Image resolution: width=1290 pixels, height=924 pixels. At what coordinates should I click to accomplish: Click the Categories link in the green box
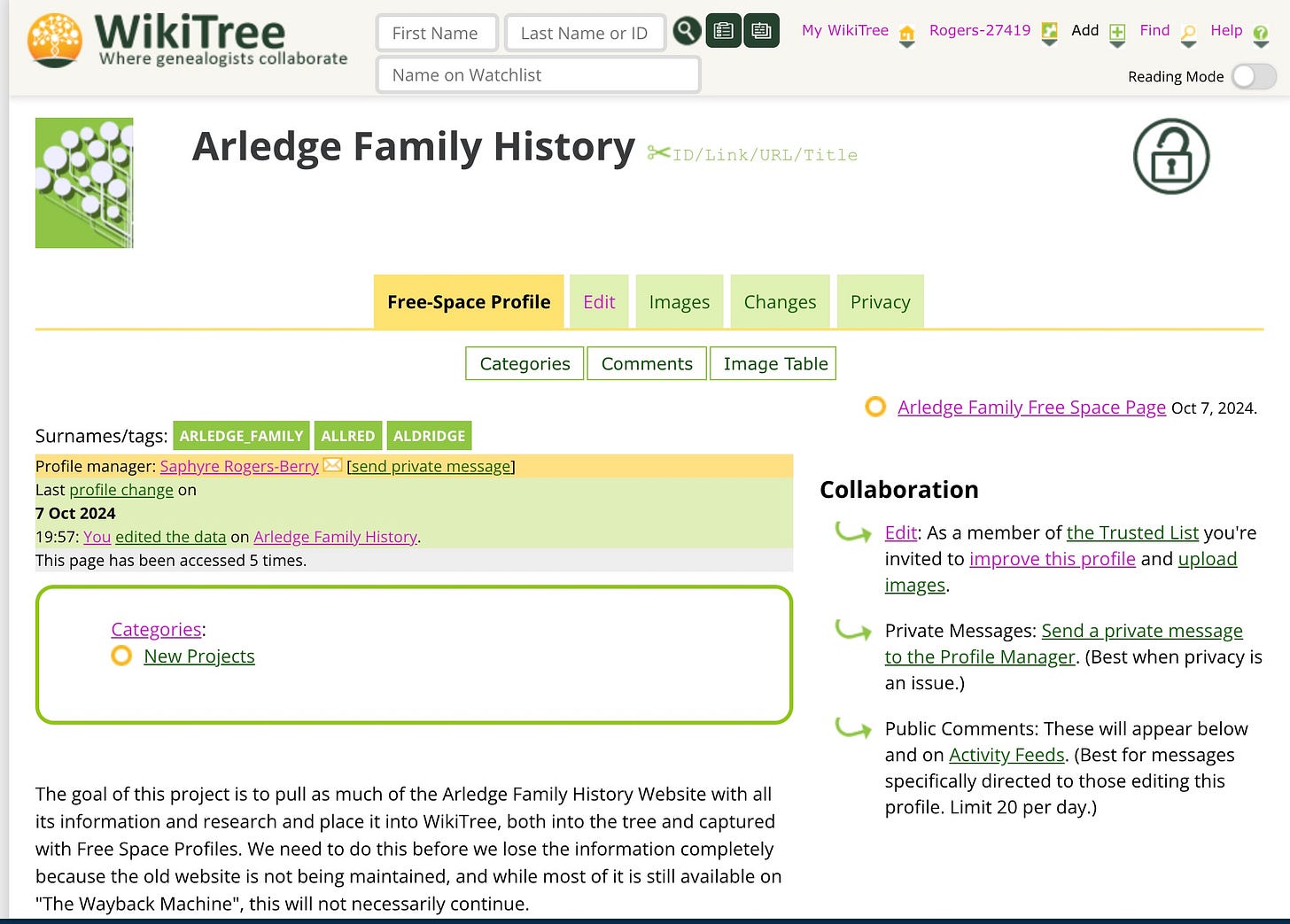point(156,629)
